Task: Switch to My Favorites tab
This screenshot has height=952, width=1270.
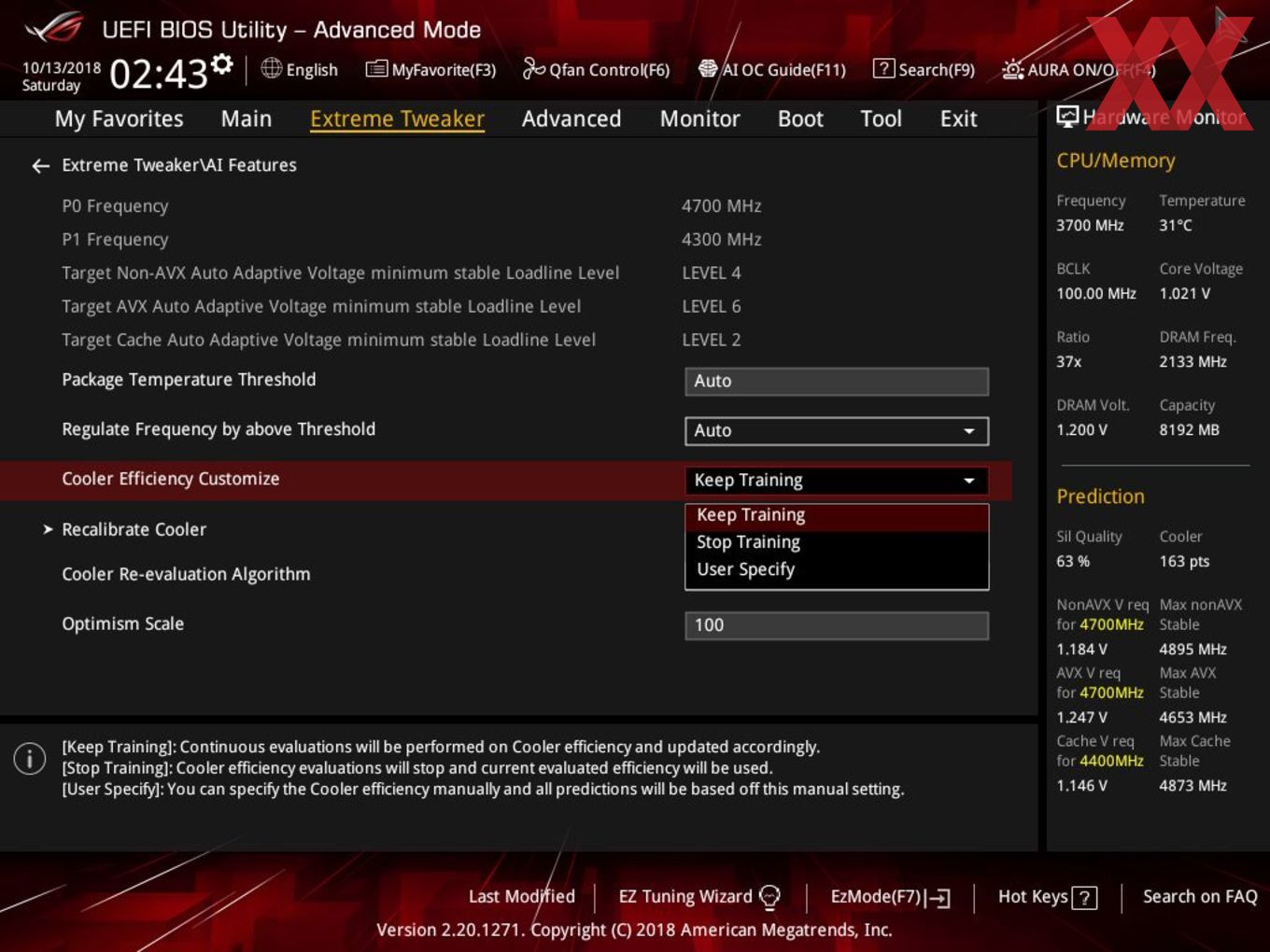Action: (119, 119)
